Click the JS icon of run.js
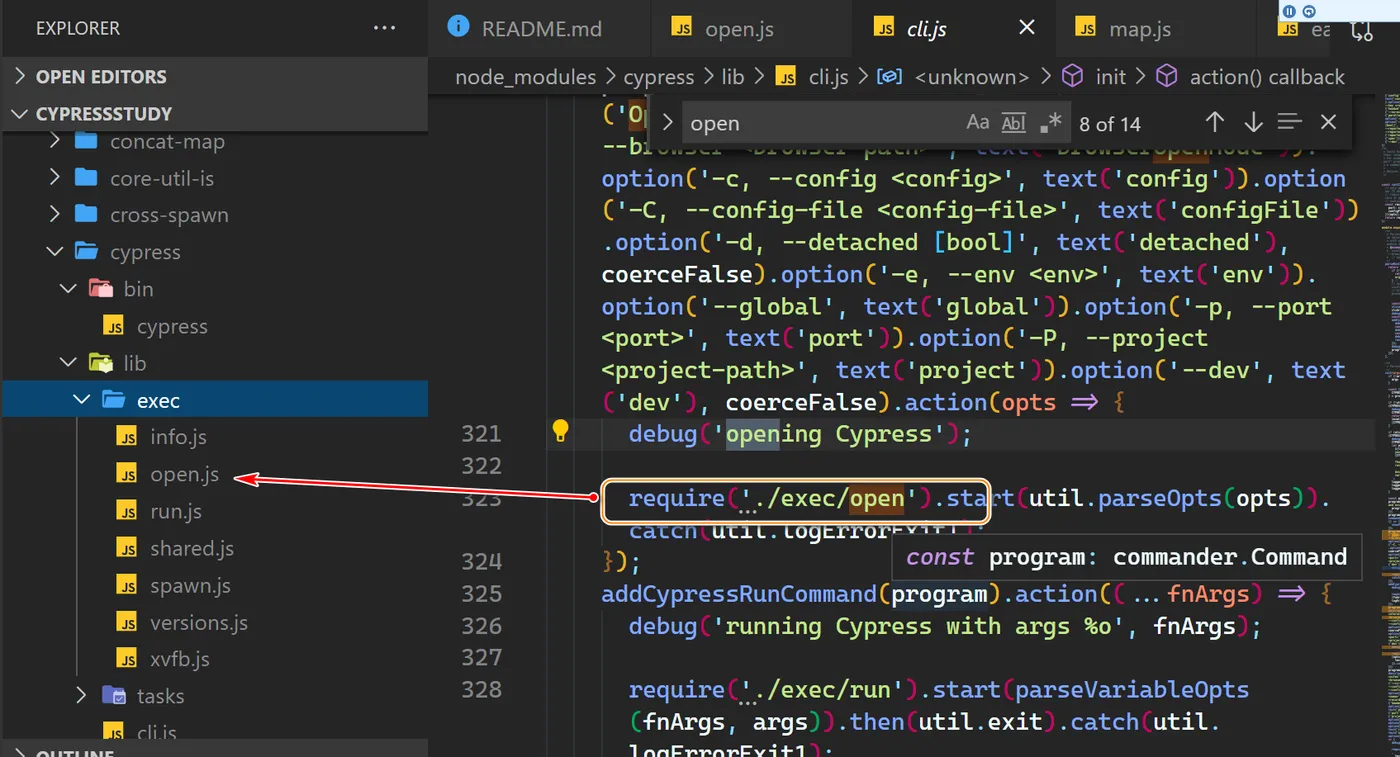The height and width of the screenshot is (757, 1400). pyautogui.click(x=127, y=511)
